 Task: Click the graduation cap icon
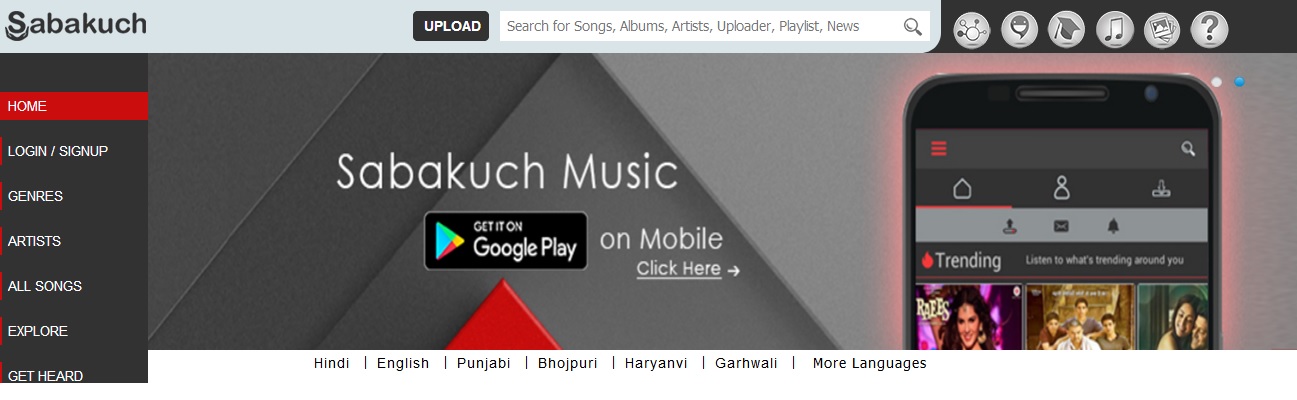(x=1066, y=29)
